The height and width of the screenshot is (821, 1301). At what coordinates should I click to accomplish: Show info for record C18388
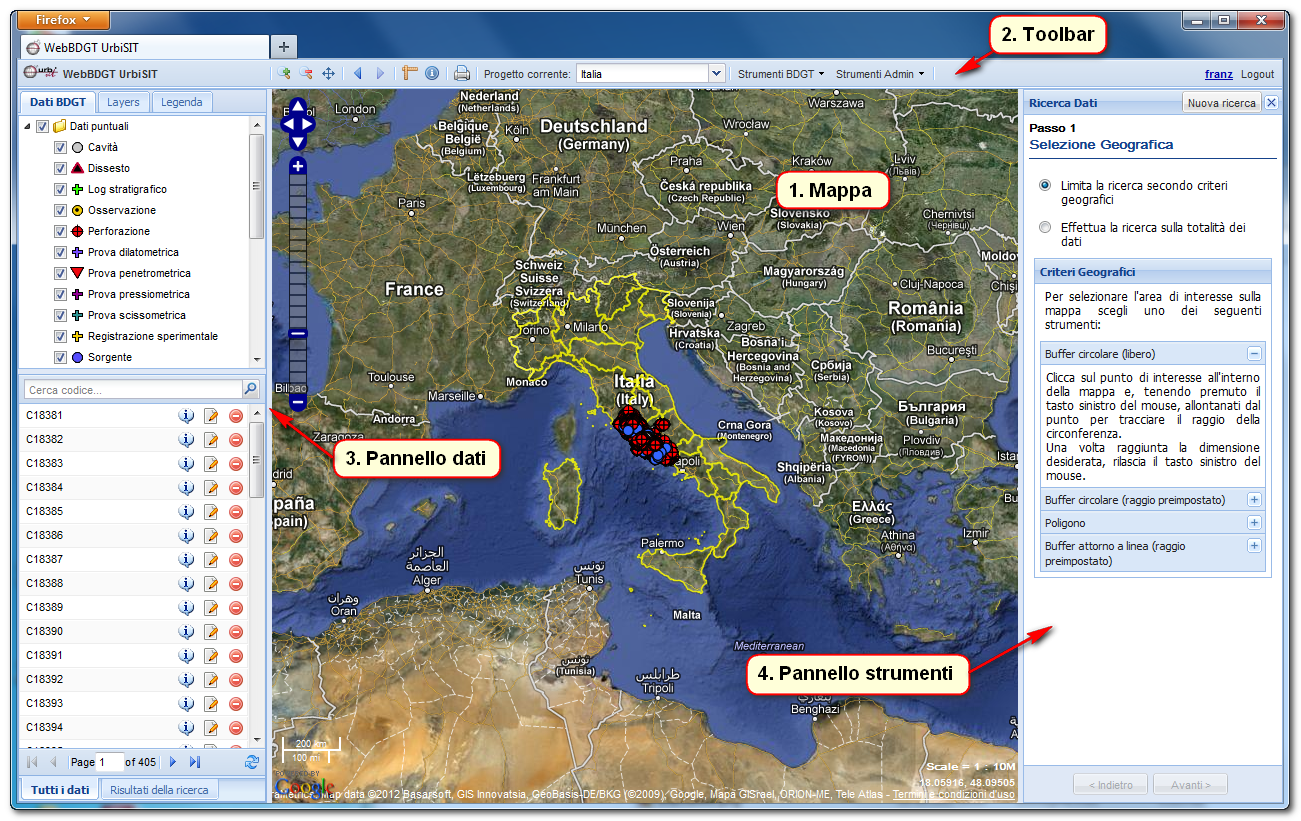[186, 584]
